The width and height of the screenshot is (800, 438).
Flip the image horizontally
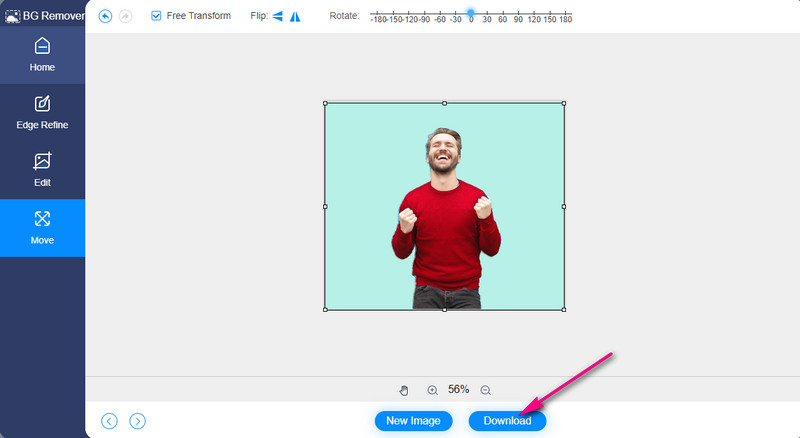278,16
